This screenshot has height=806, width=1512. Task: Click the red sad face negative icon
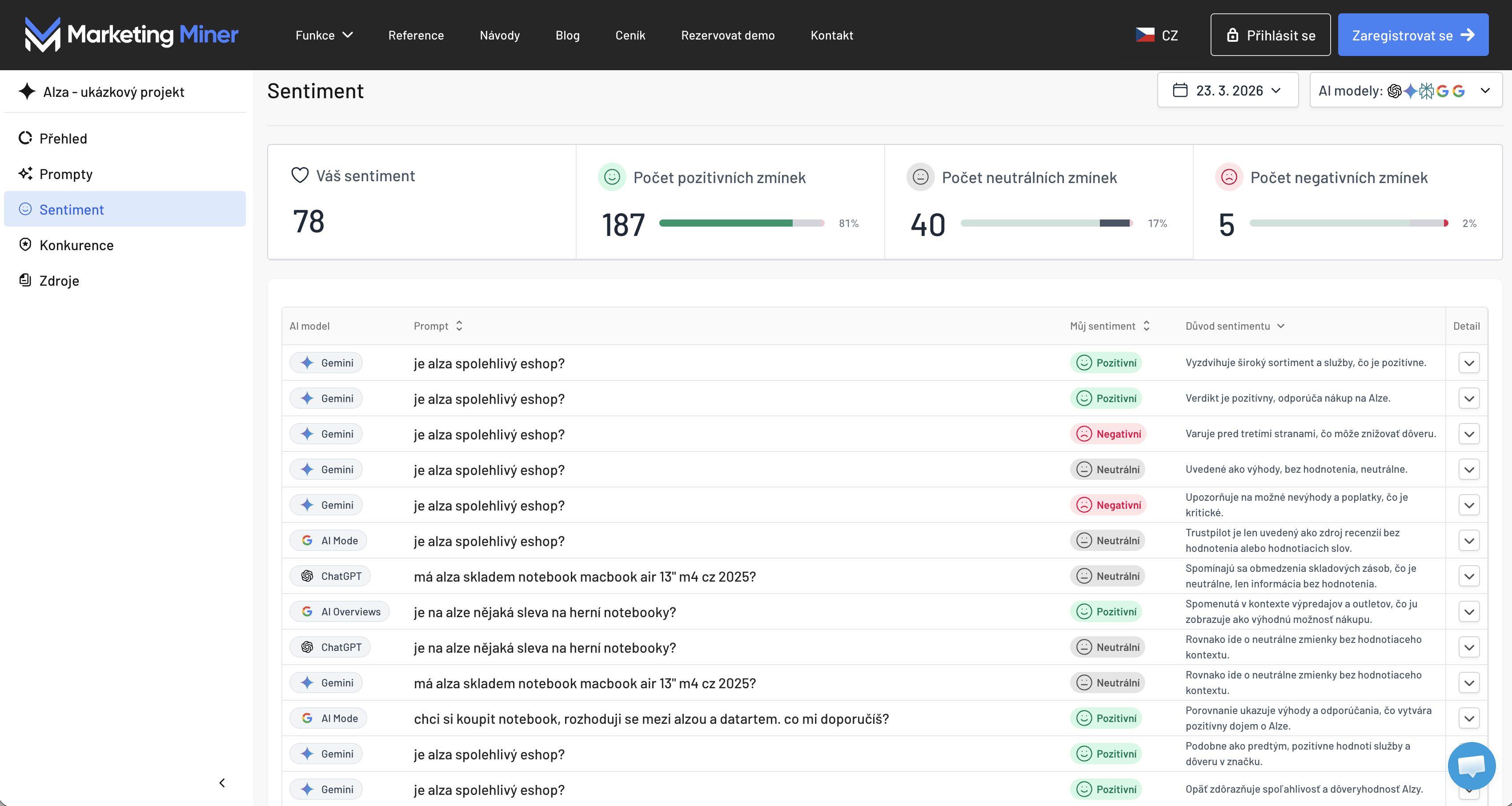(x=1228, y=177)
